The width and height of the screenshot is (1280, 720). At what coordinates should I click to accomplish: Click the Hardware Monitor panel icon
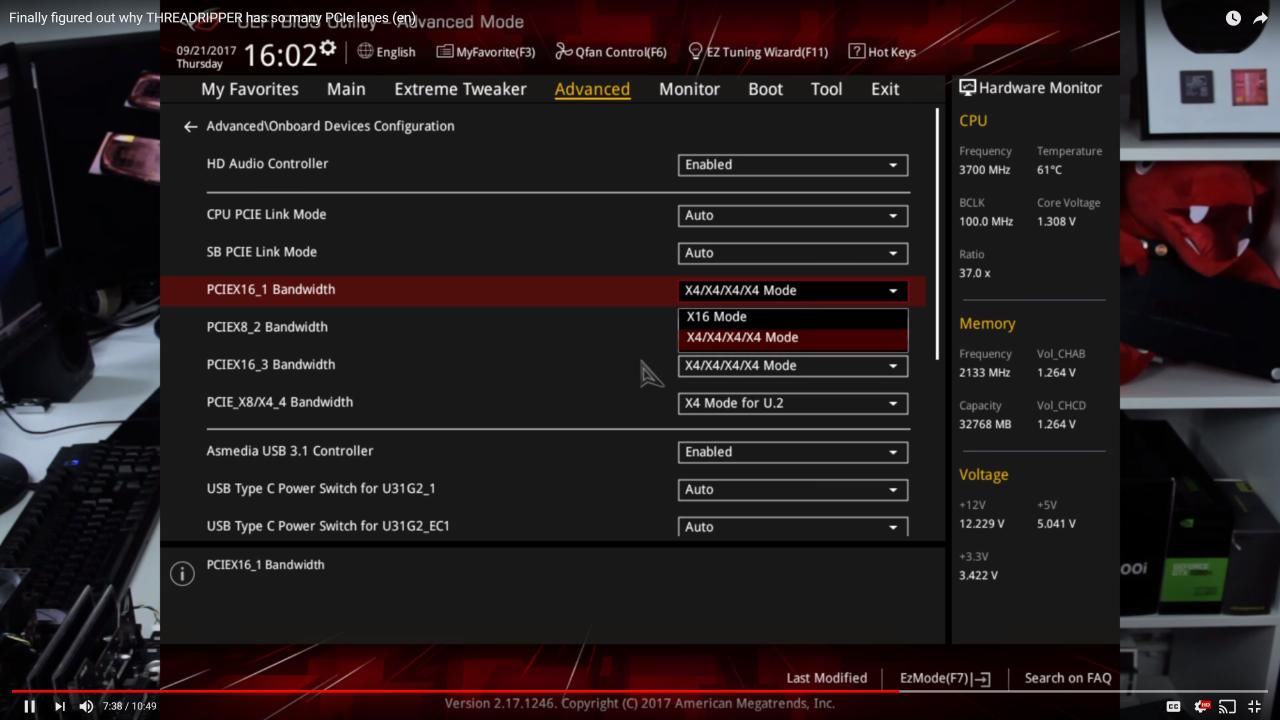pyautogui.click(x=967, y=88)
